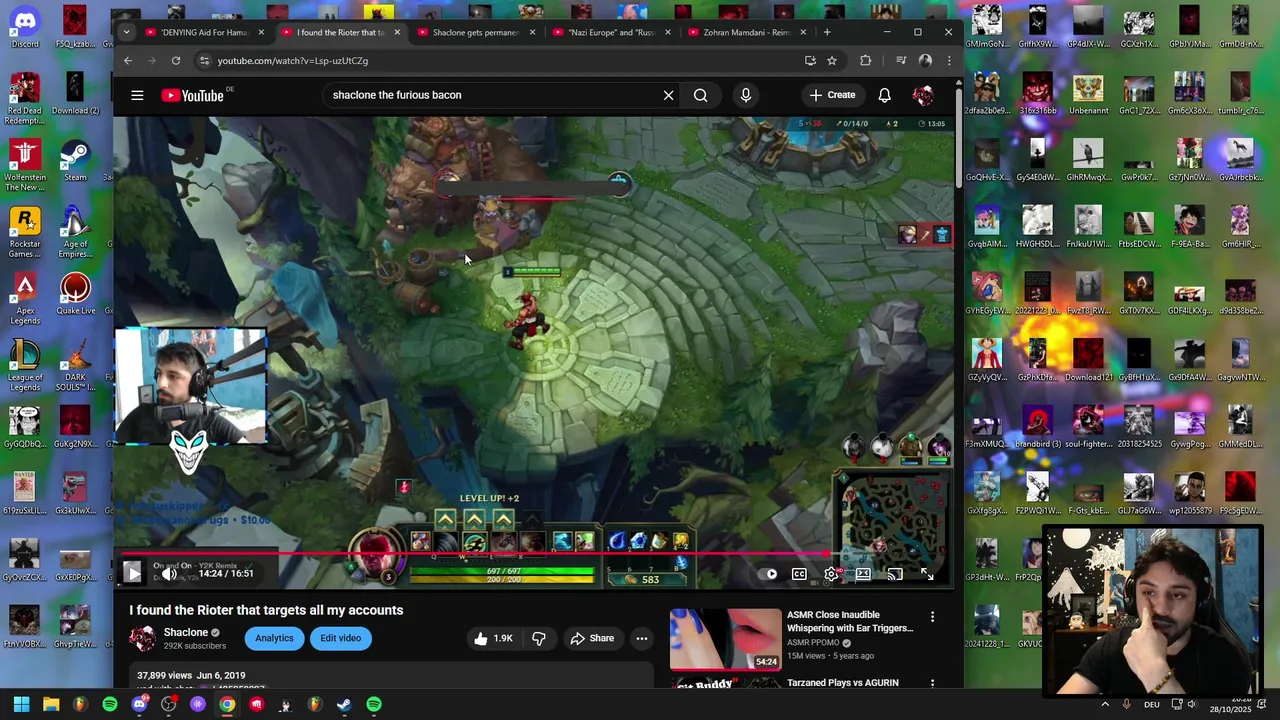Like the video with 1.9K thumbs up
Viewport: 1280px width, 720px height.
click(493, 638)
